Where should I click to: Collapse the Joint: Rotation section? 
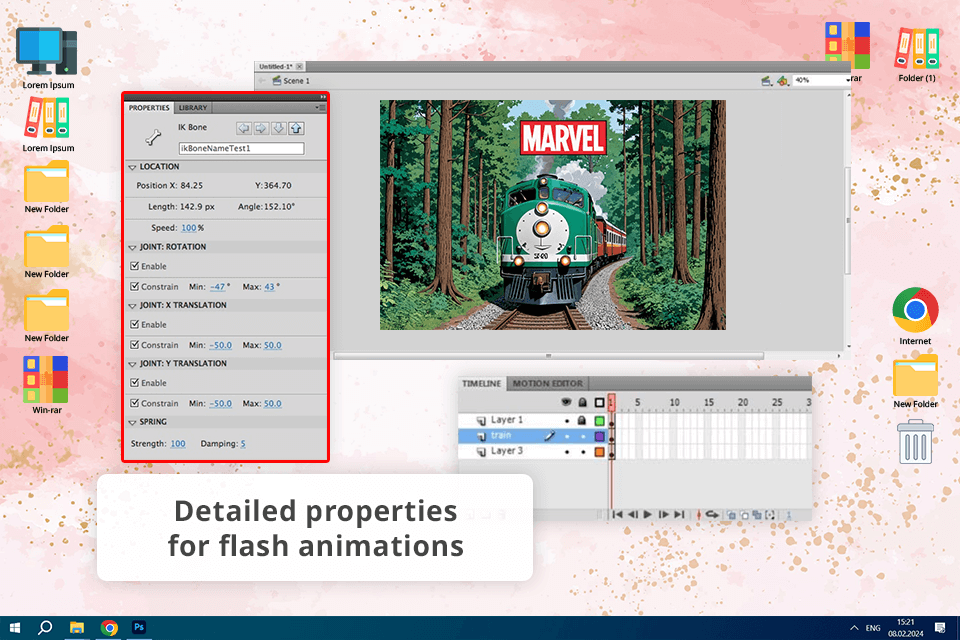pyautogui.click(x=132, y=247)
